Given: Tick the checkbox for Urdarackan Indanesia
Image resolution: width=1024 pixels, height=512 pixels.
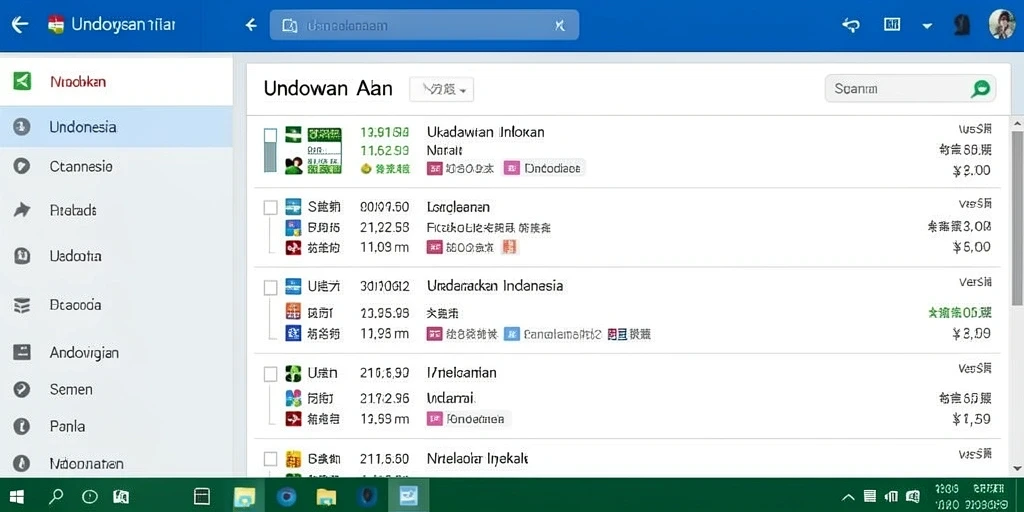Looking at the screenshot, I should 270,287.
